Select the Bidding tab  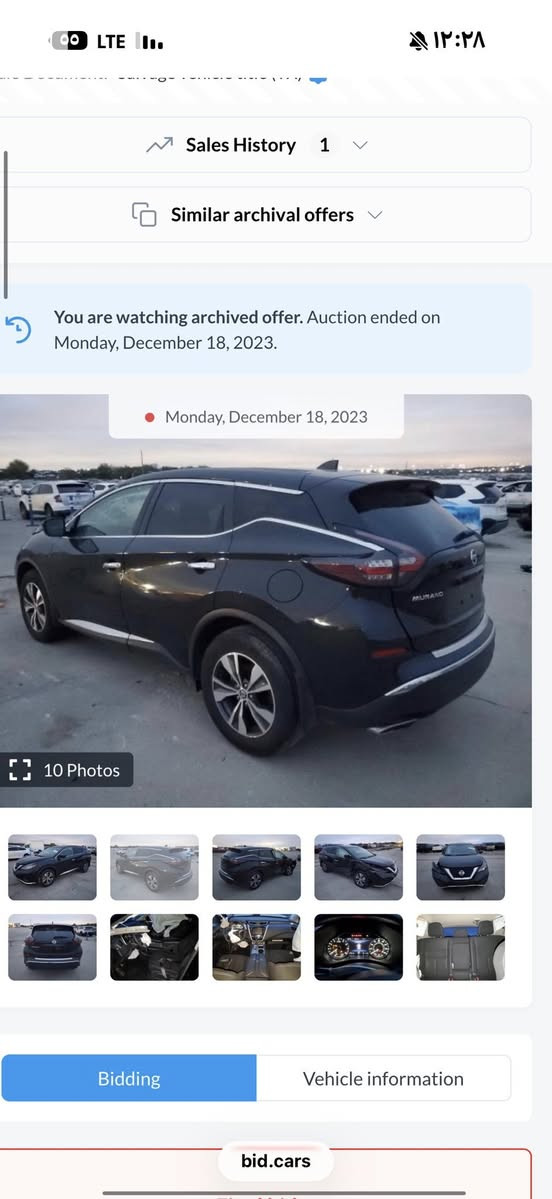[x=129, y=1078]
